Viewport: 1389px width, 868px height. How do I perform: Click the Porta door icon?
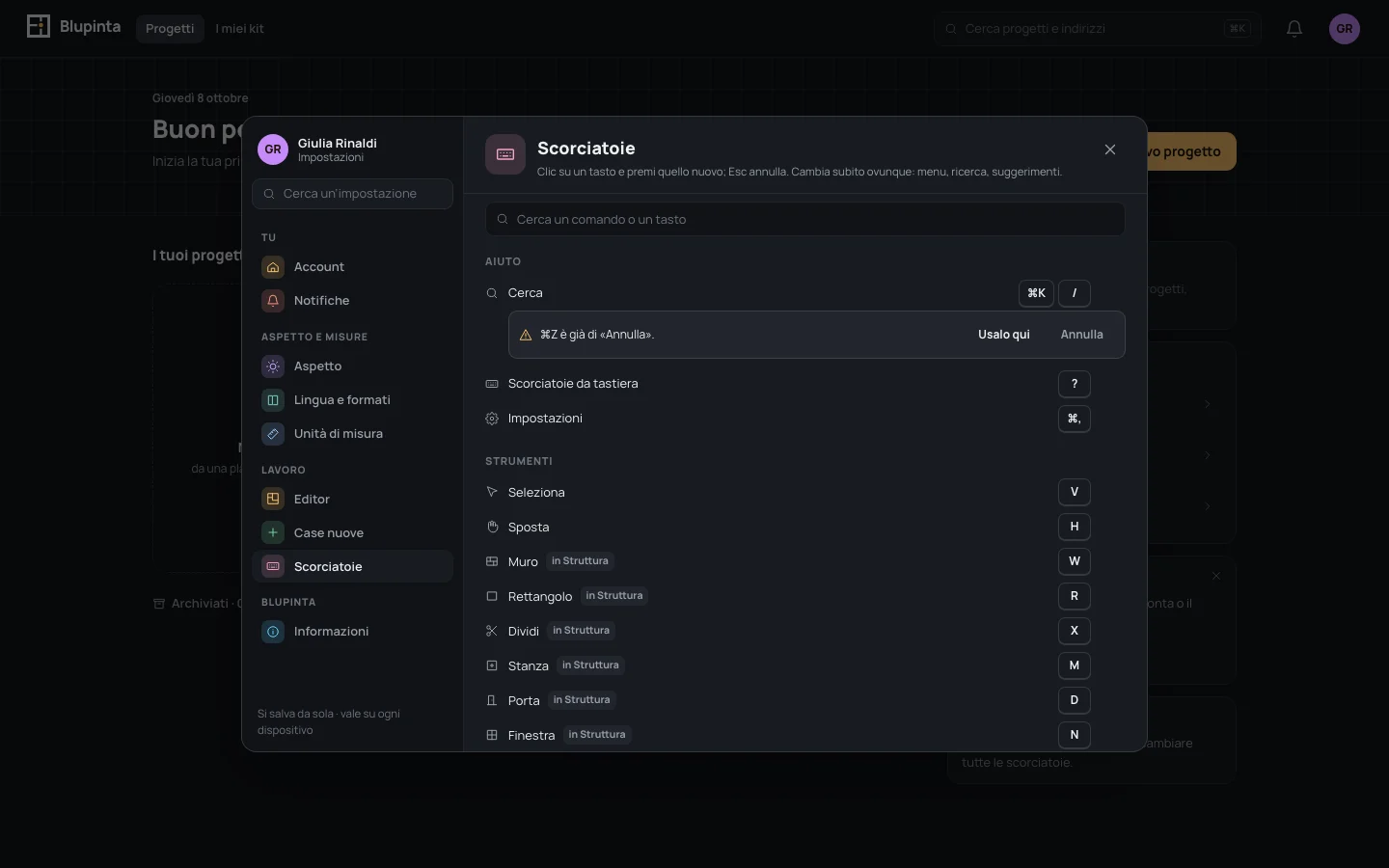[x=492, y=701]
